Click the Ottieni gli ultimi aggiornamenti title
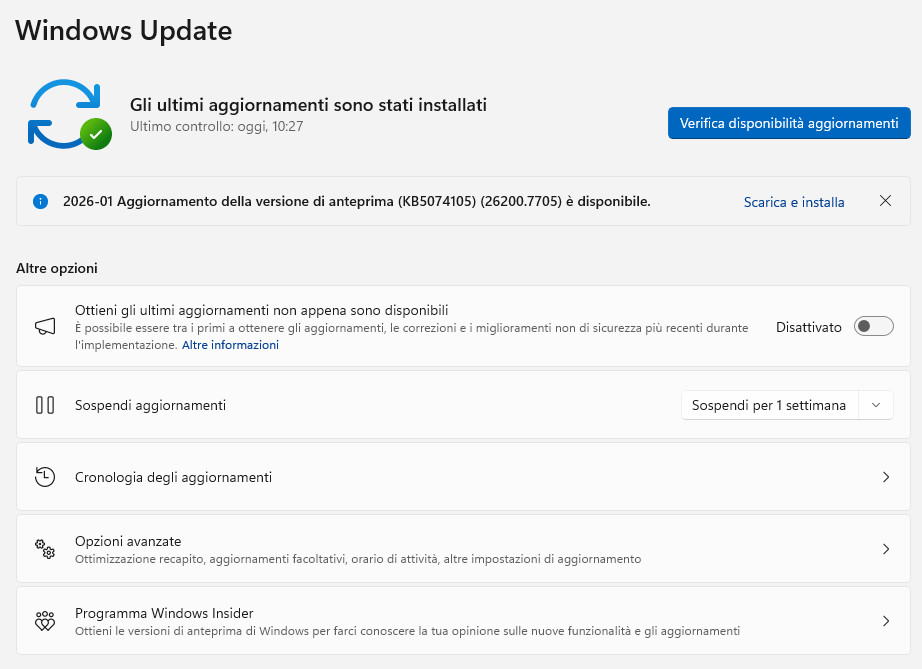The height and width of the screenshot is (669, 922). tap(262, 310)
